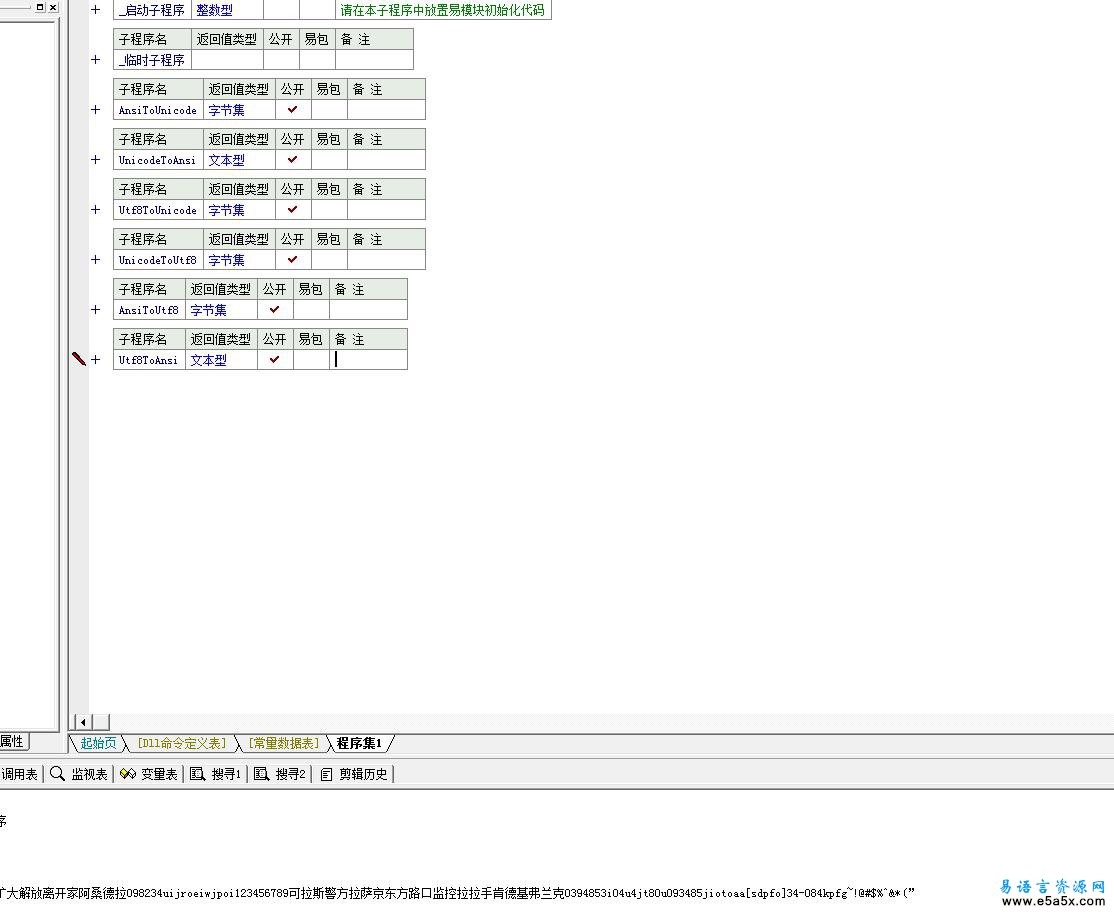The width and height of the screenshot is (1114, 914).
Task: Toggle 公开 checkmark for UnicodeToAnsi
Action: point(292,160)
